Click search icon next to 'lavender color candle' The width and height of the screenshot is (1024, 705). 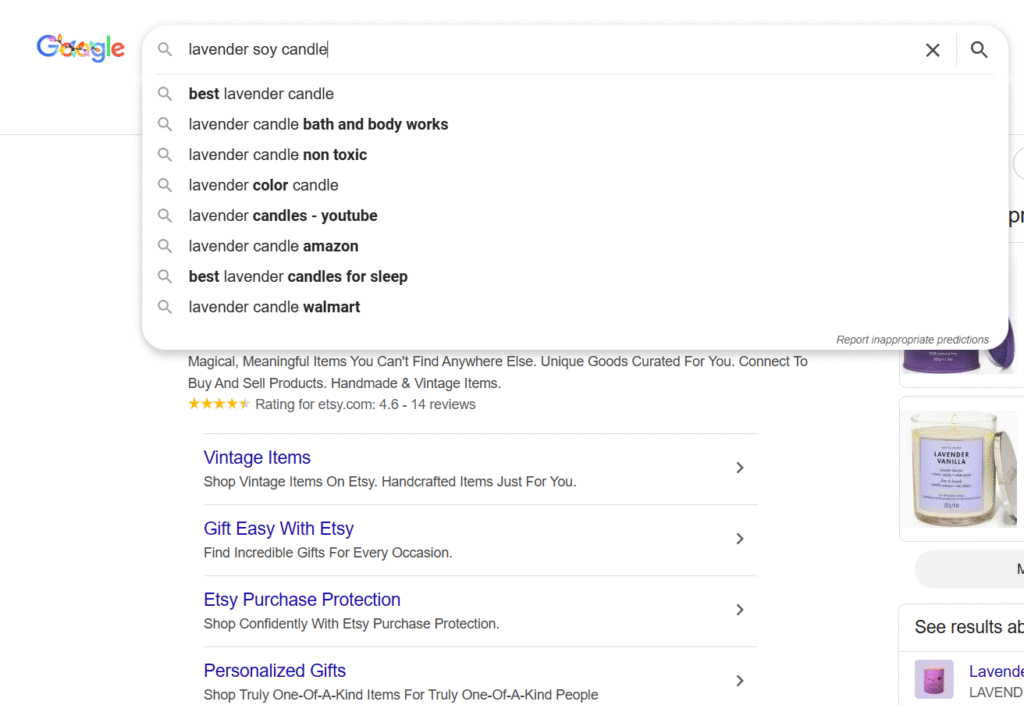(165, 185)
